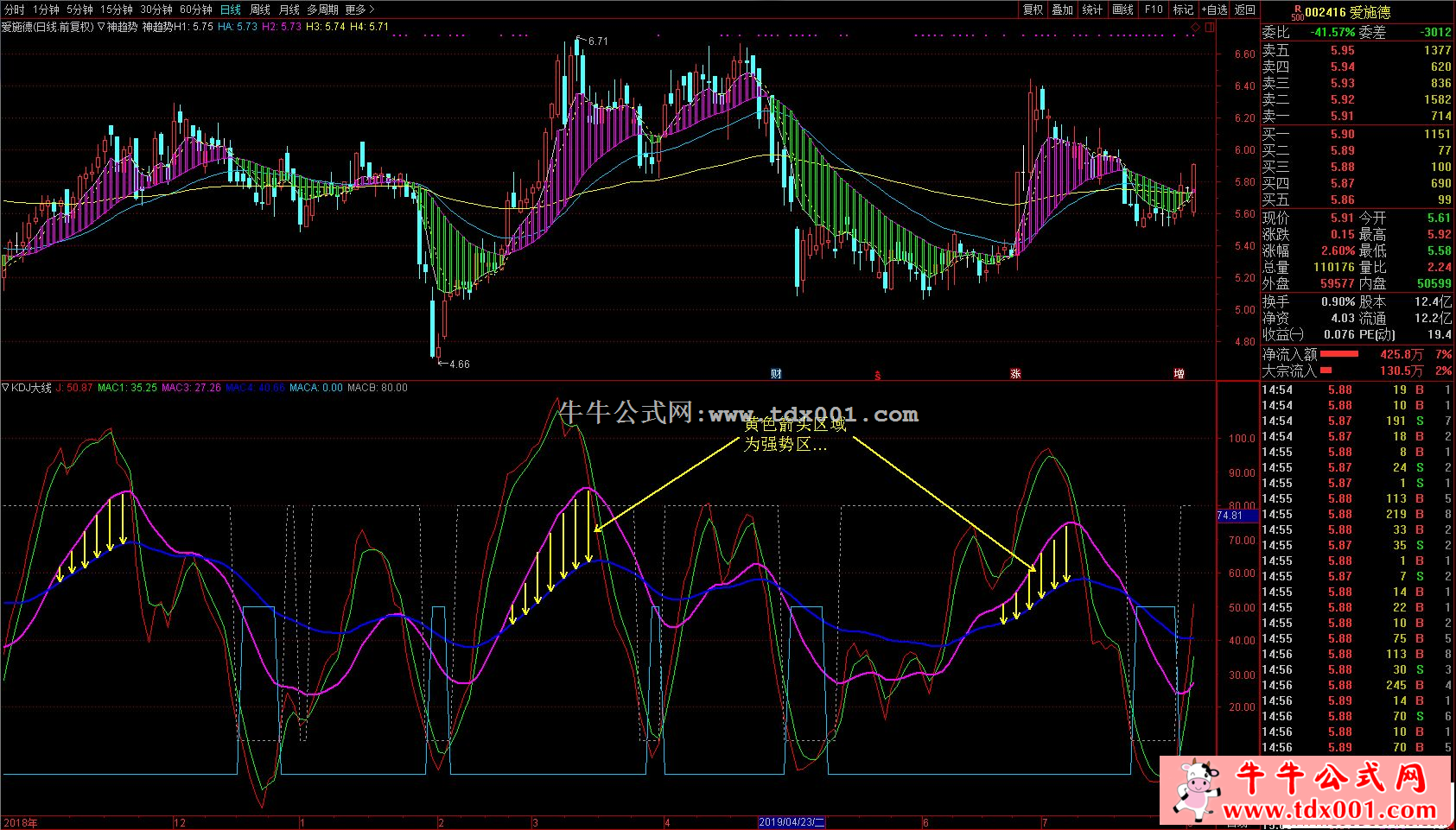Switch to 5分钟 period
The image size is (1456, 830).
click(x=80, y=10)
